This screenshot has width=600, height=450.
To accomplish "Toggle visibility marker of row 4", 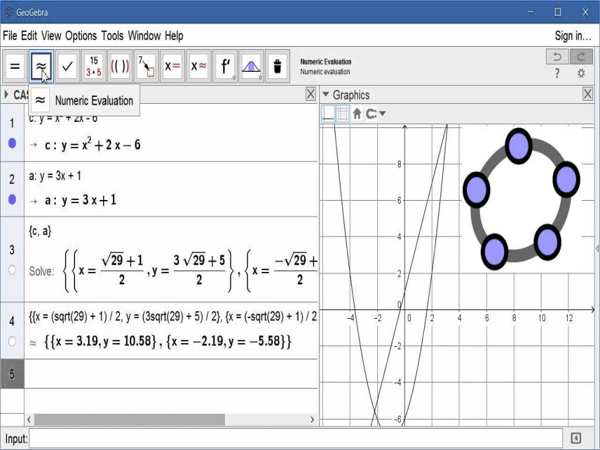I will [12, 341].
